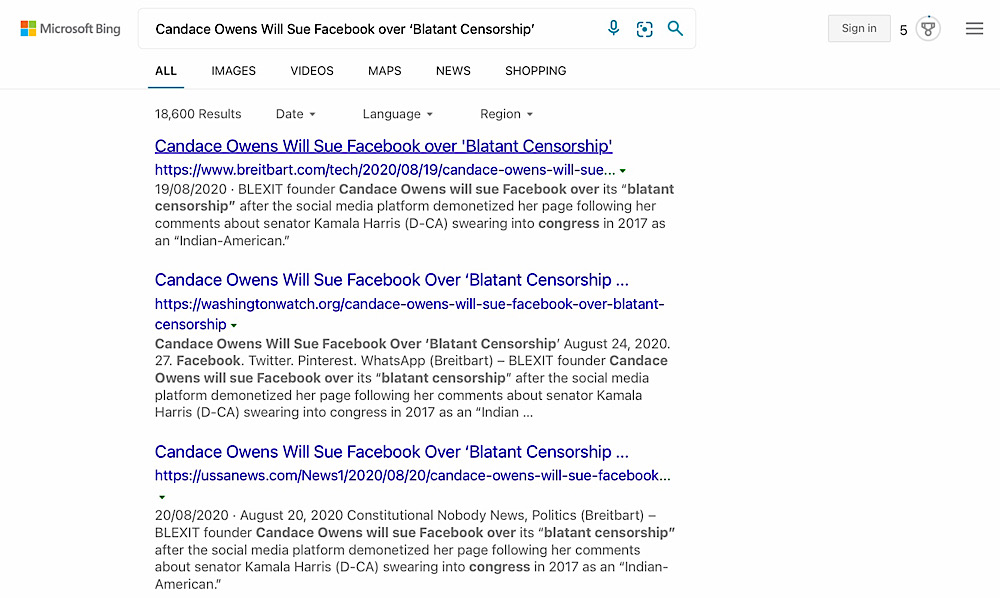This screenshot has height=598, width=1000.
Task: Click the magnifying glass search icon
Action: pyautogui.click(x=675, y=28)
